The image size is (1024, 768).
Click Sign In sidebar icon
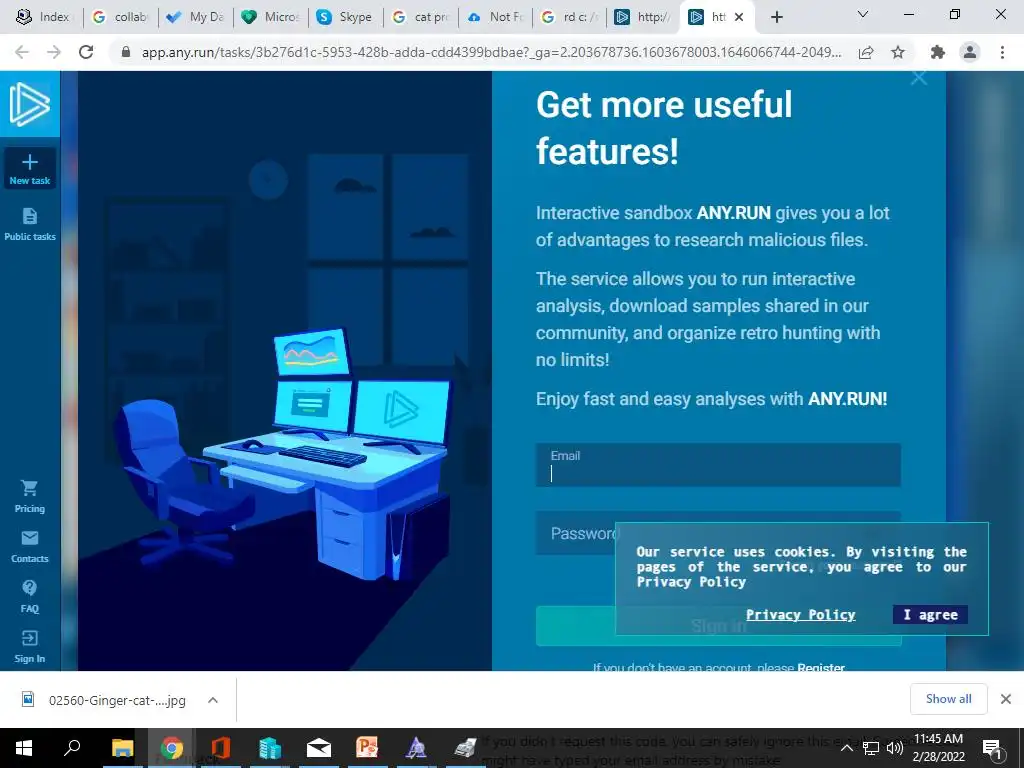(x=29, y=647)
